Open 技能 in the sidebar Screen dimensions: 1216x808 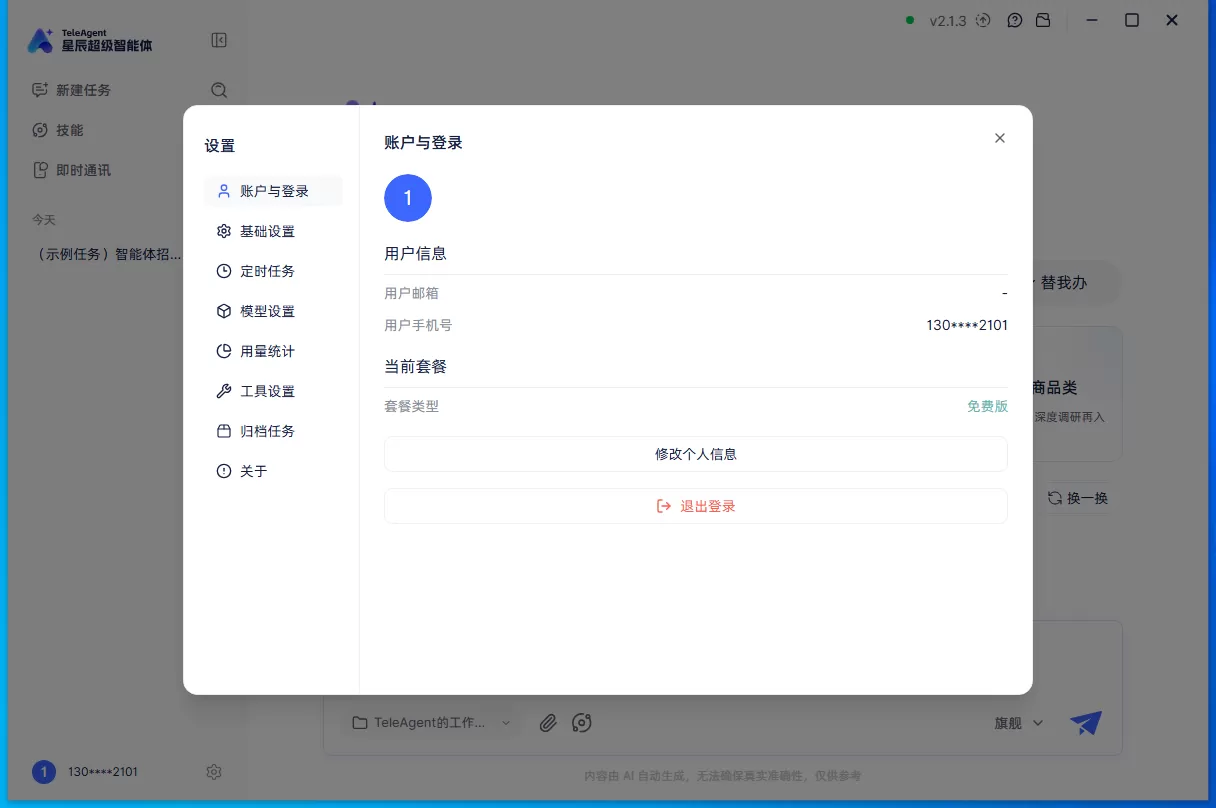click(x=58, y=130)
